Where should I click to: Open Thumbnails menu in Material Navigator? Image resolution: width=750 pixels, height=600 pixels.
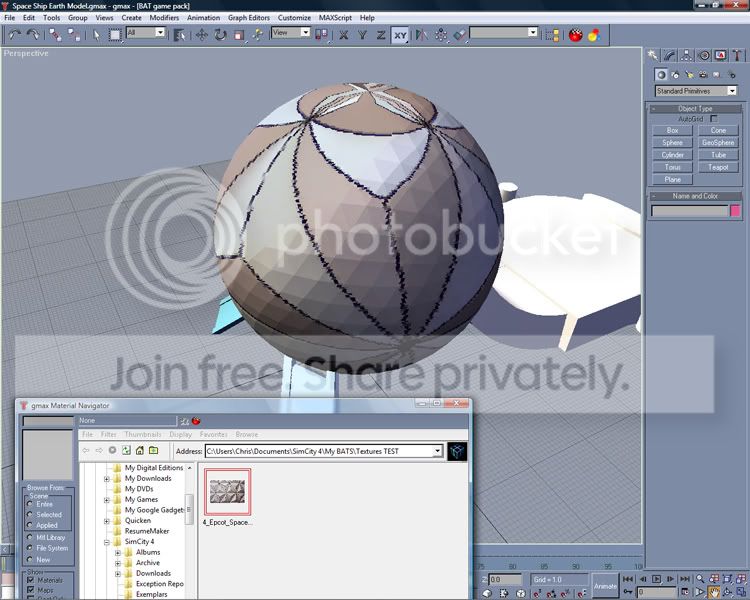[143, 434]
